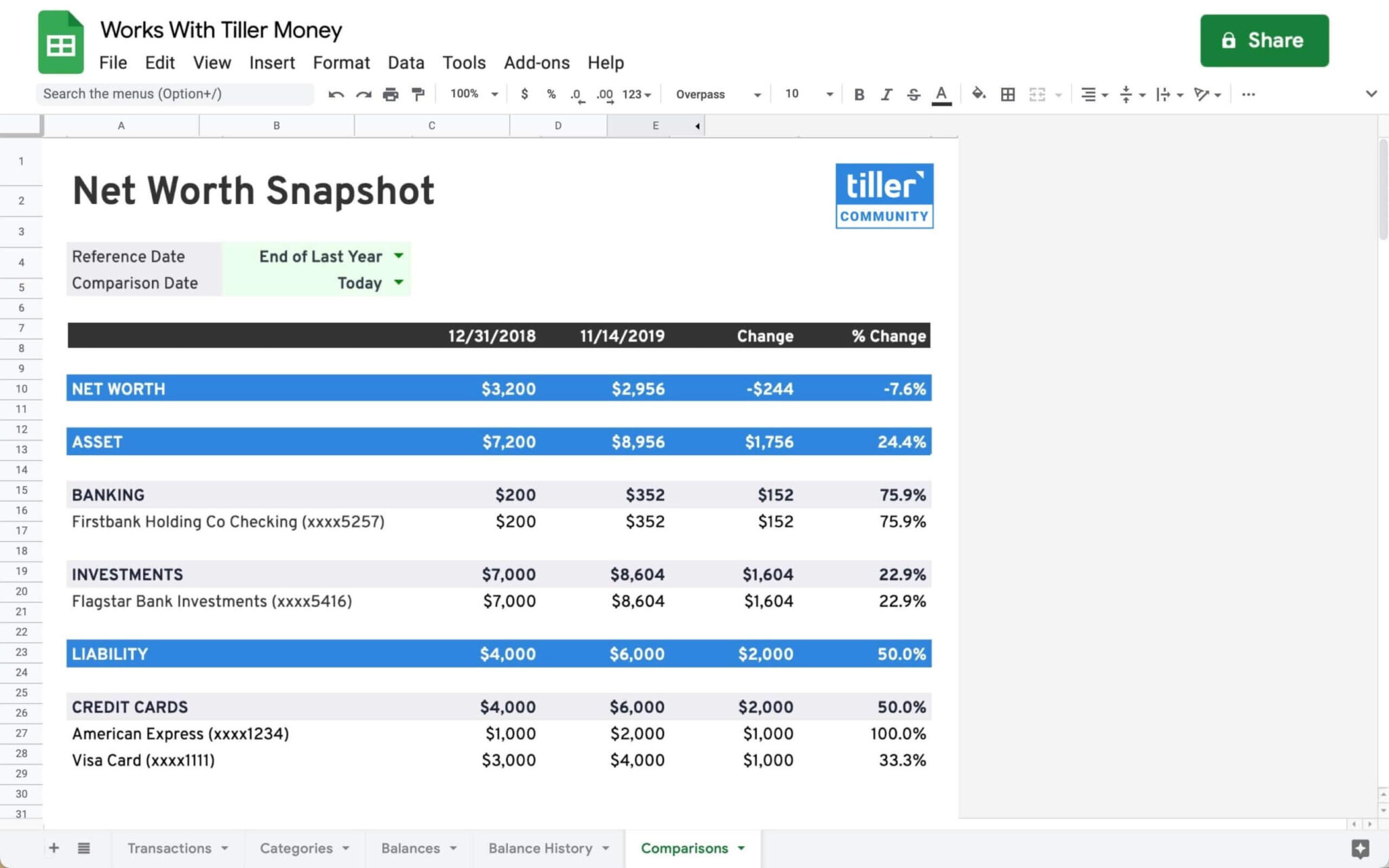
Task: Open the Print icon
Action: tap(391, 94)
